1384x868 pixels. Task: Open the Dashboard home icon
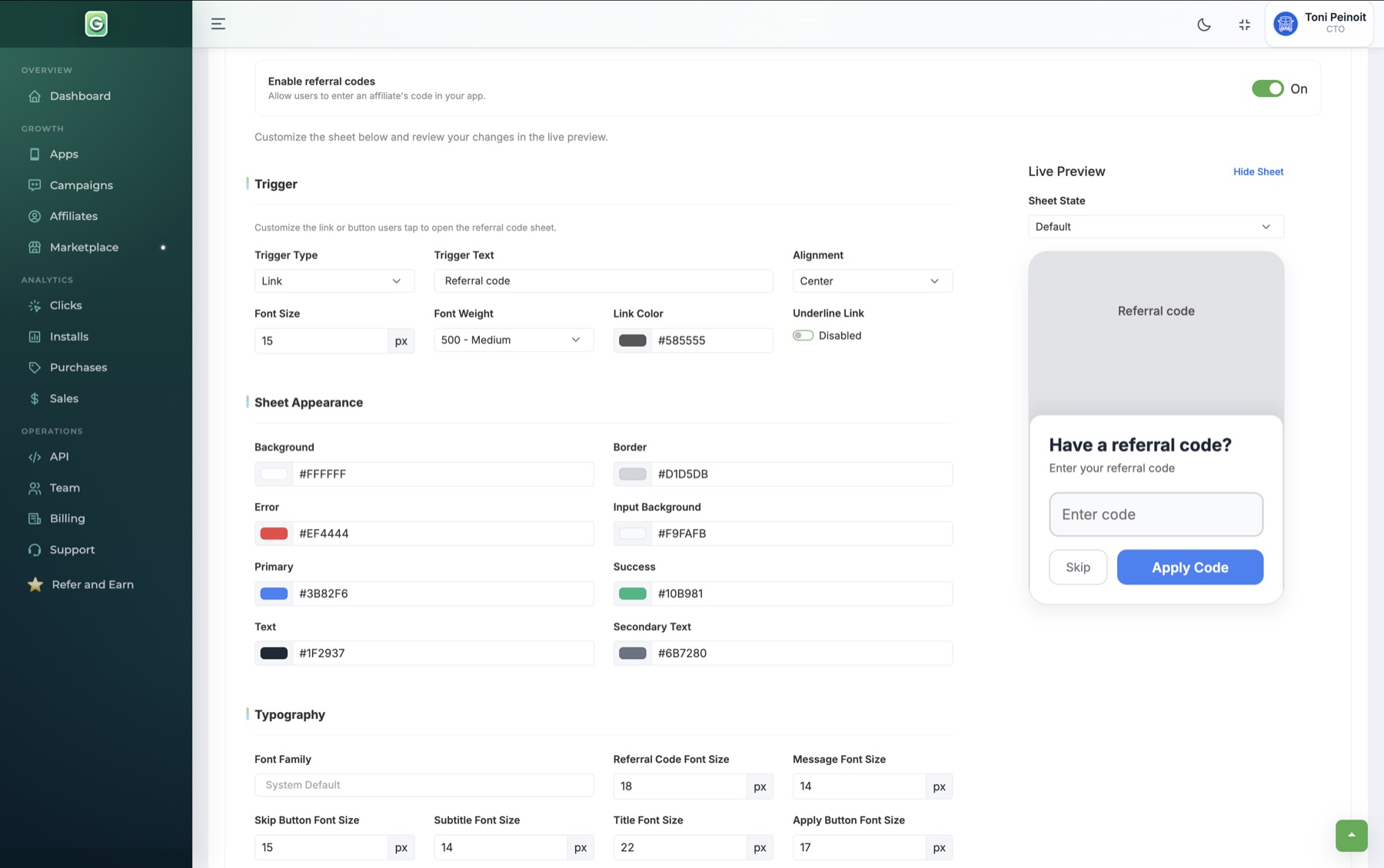click(35, 96)
